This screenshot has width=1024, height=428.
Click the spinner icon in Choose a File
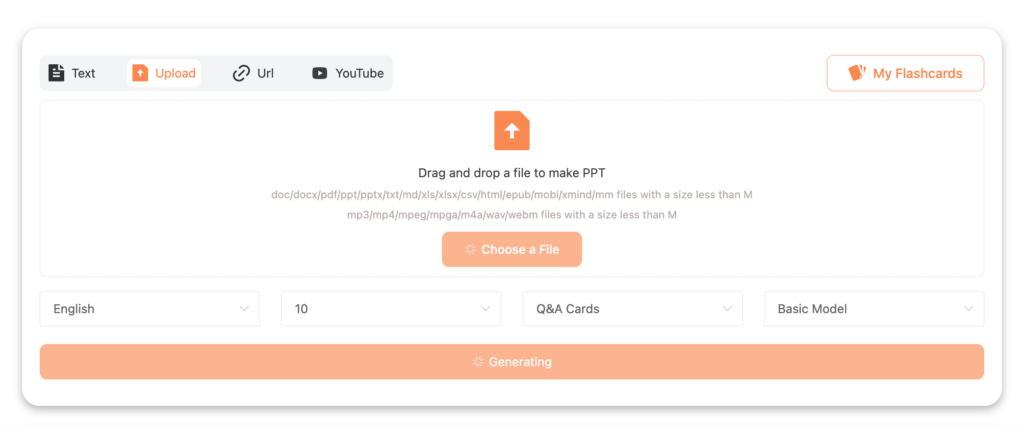click(470, 249)
